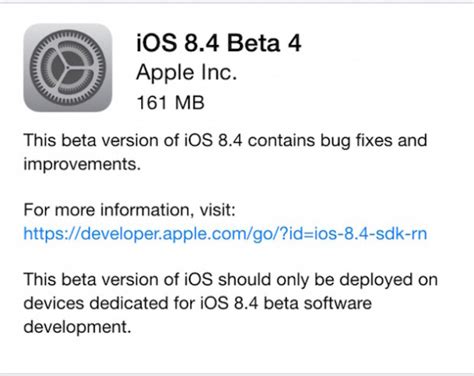The width and height of the screenshot is (474, 376).
Task: Click 'bug fixes' in the first paragraph
Action: [x=356, y=141]
